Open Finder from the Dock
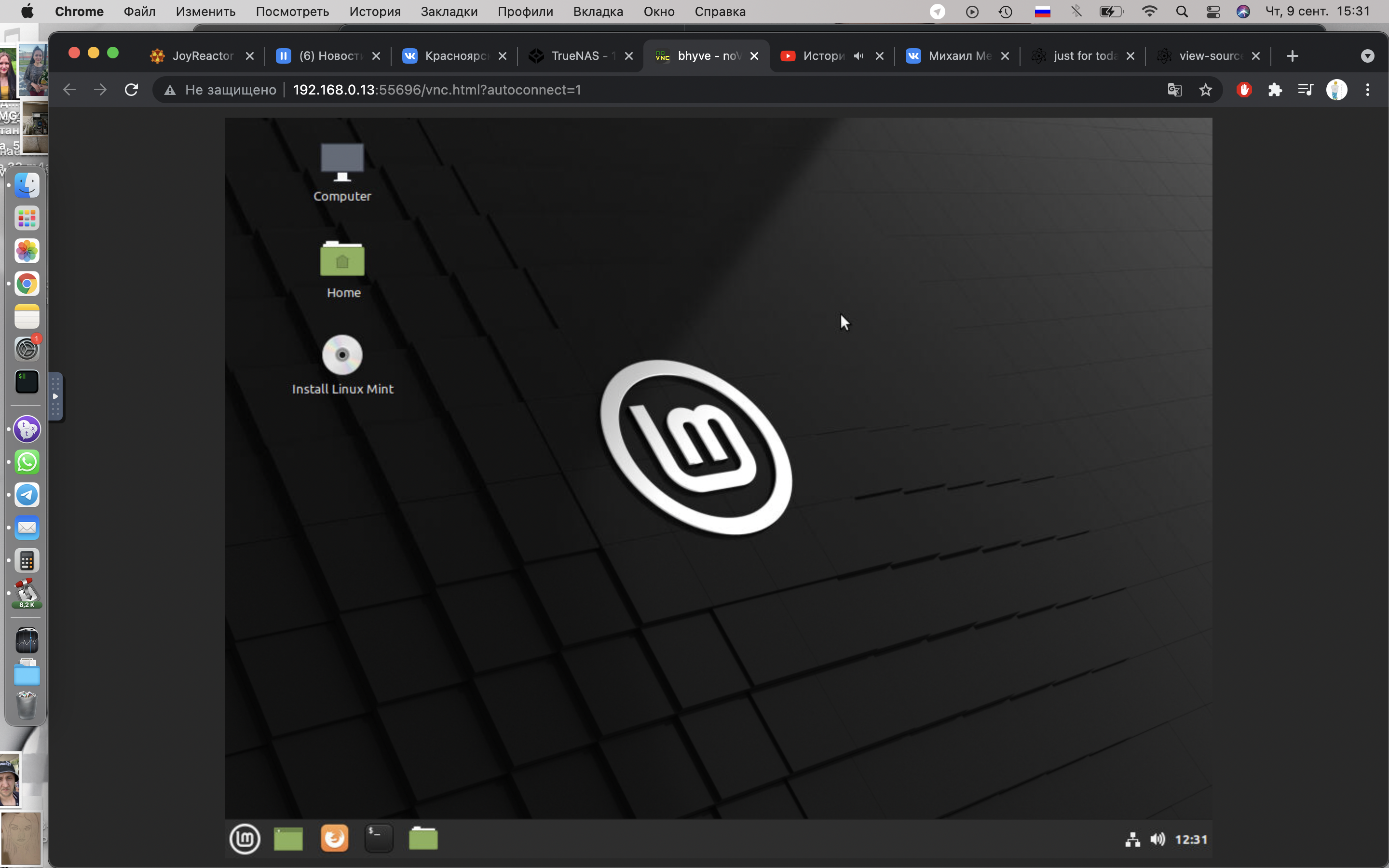 coord(27,186)
